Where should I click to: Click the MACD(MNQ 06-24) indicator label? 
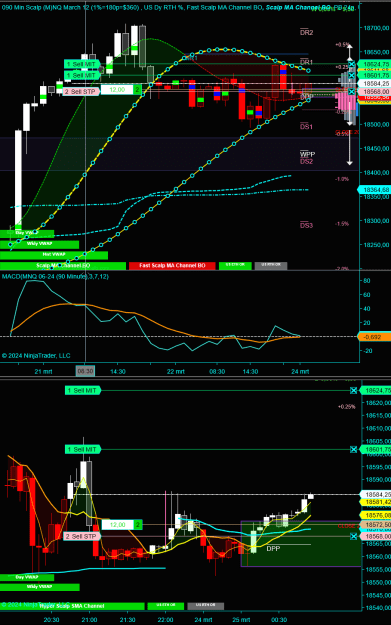click(55, 276)
